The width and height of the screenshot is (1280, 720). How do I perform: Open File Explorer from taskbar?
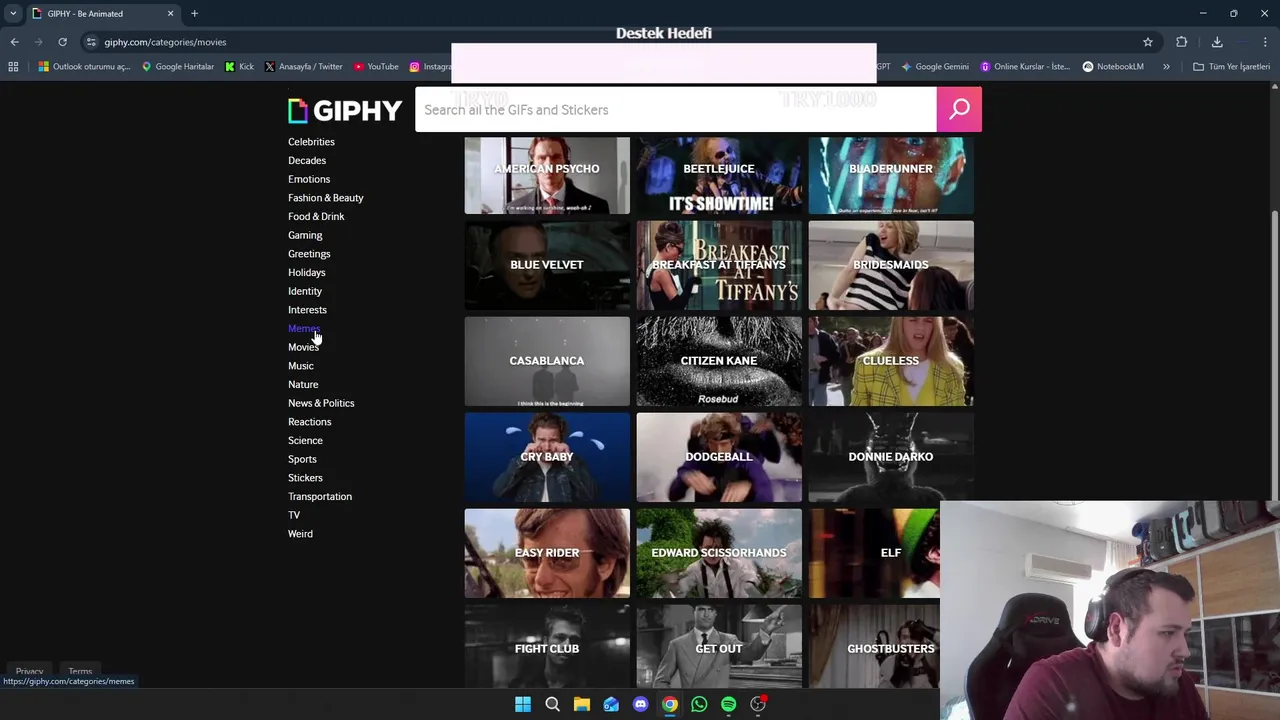point(581,705)
